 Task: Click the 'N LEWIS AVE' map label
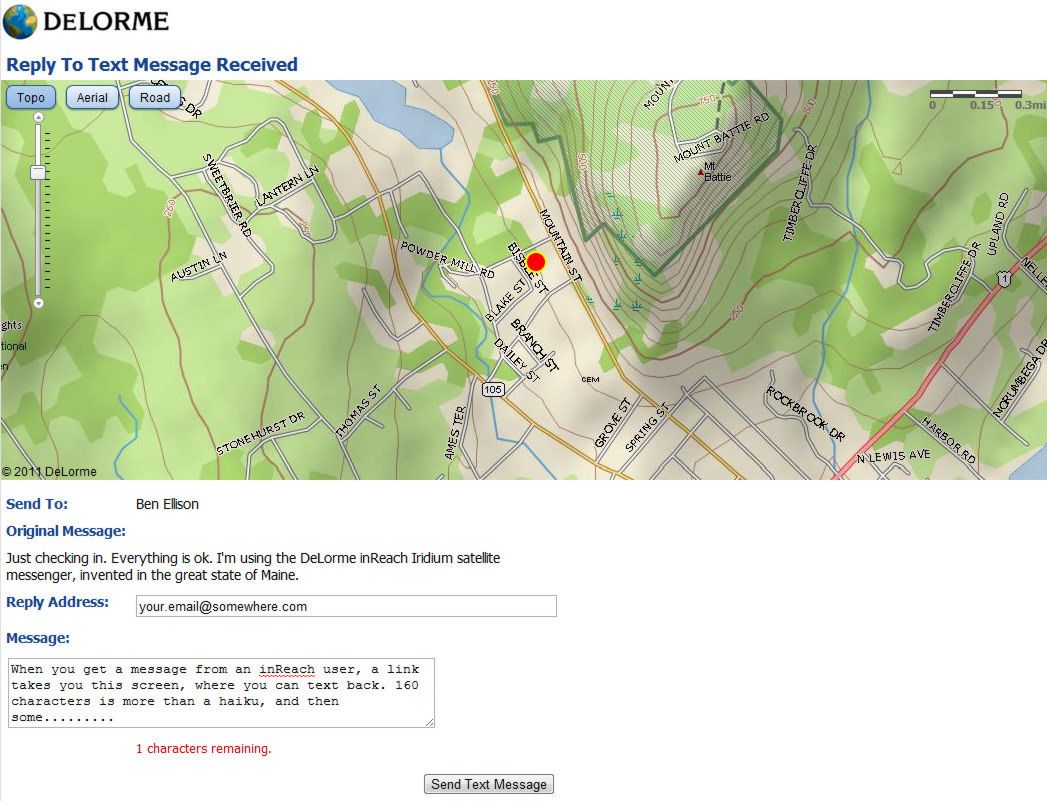(893, 457)
